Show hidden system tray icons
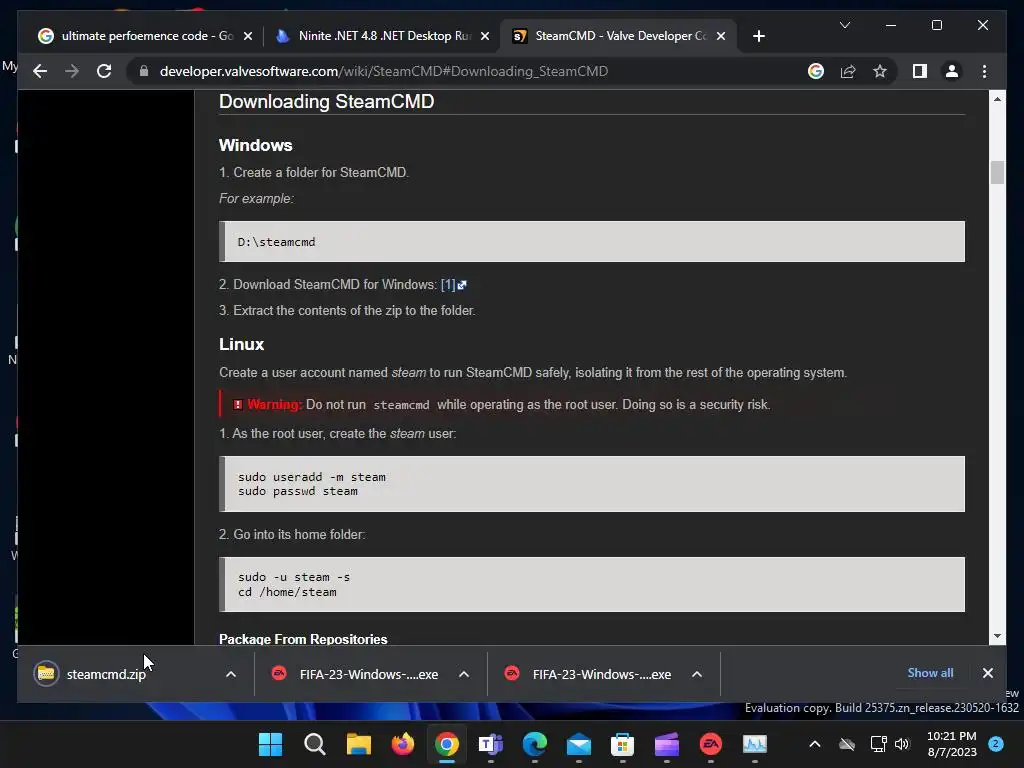The width and height of the screenshot is (1024, 768). 814,744
